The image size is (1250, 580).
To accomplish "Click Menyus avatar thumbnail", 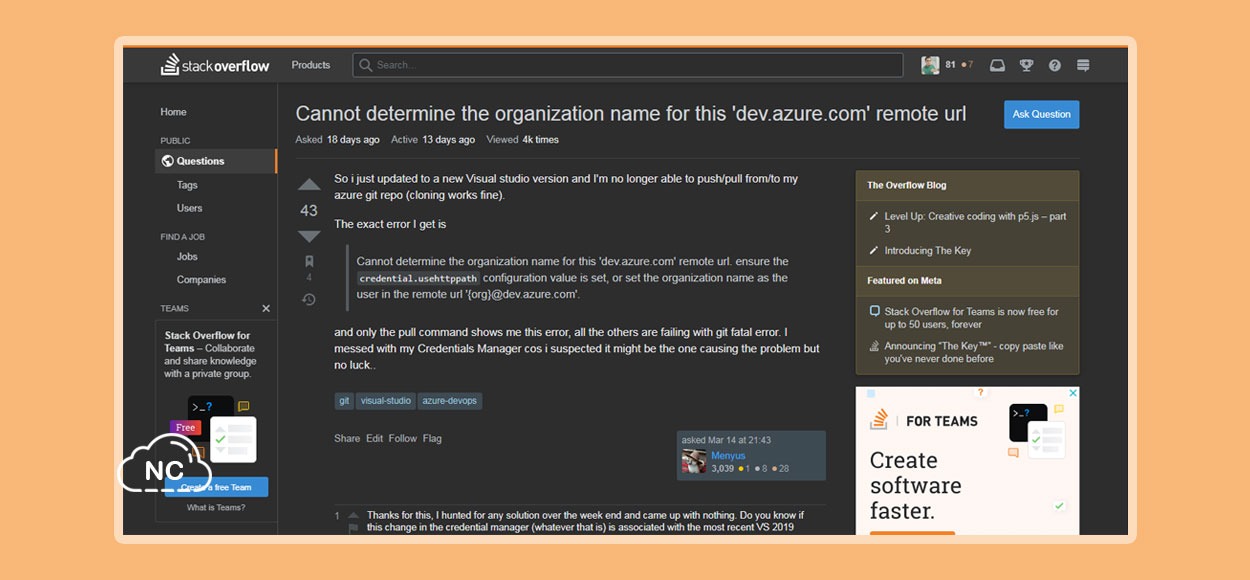I will pos(694,461).
